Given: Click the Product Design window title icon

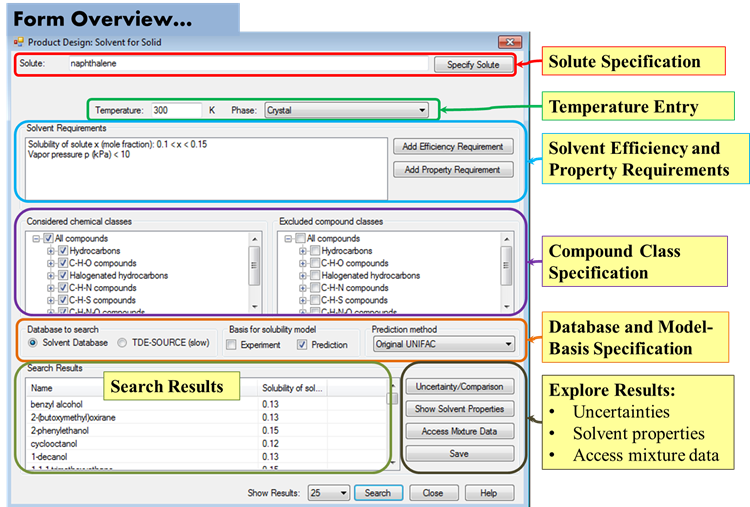Looking at the screenshot, I should [19, 42].
